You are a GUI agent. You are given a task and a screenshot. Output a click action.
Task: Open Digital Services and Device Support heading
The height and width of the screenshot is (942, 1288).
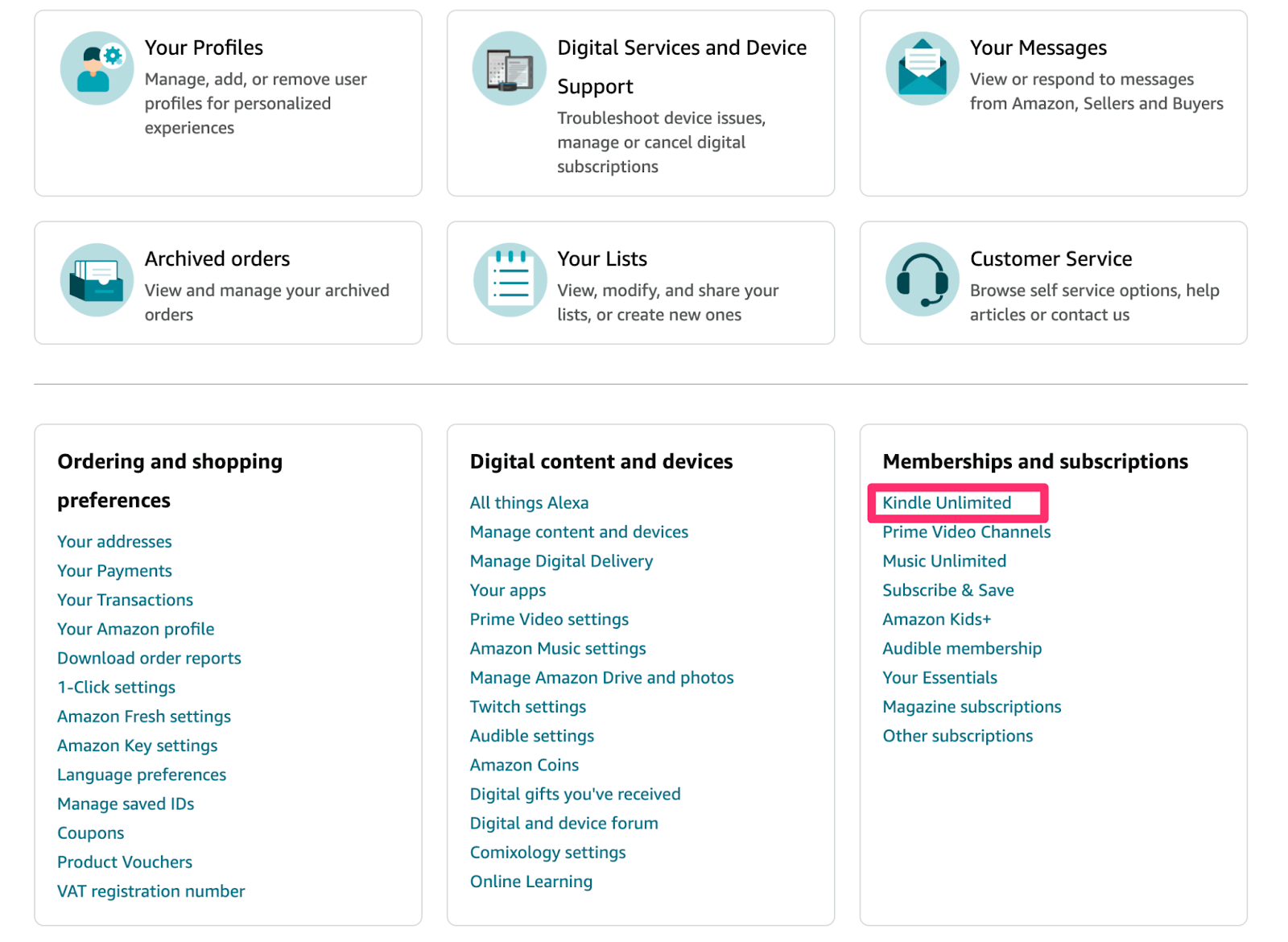(682, 67)
